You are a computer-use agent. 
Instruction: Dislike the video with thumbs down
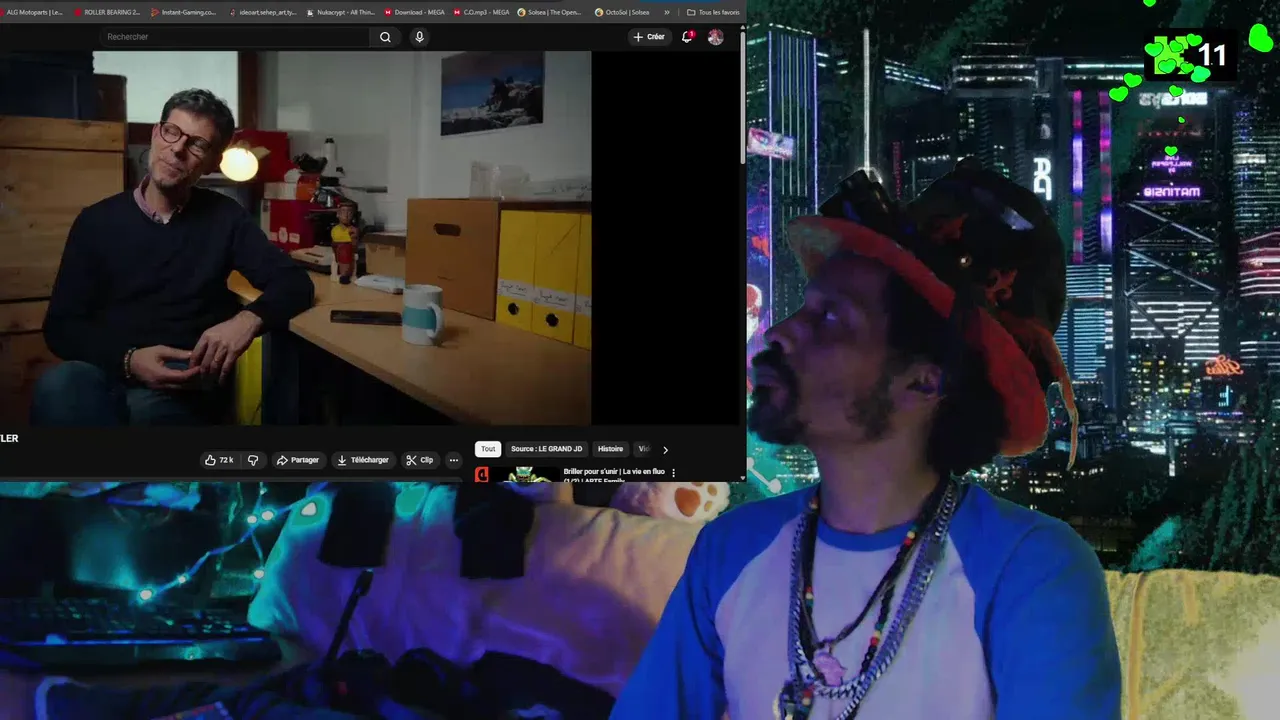coord(253,460)
